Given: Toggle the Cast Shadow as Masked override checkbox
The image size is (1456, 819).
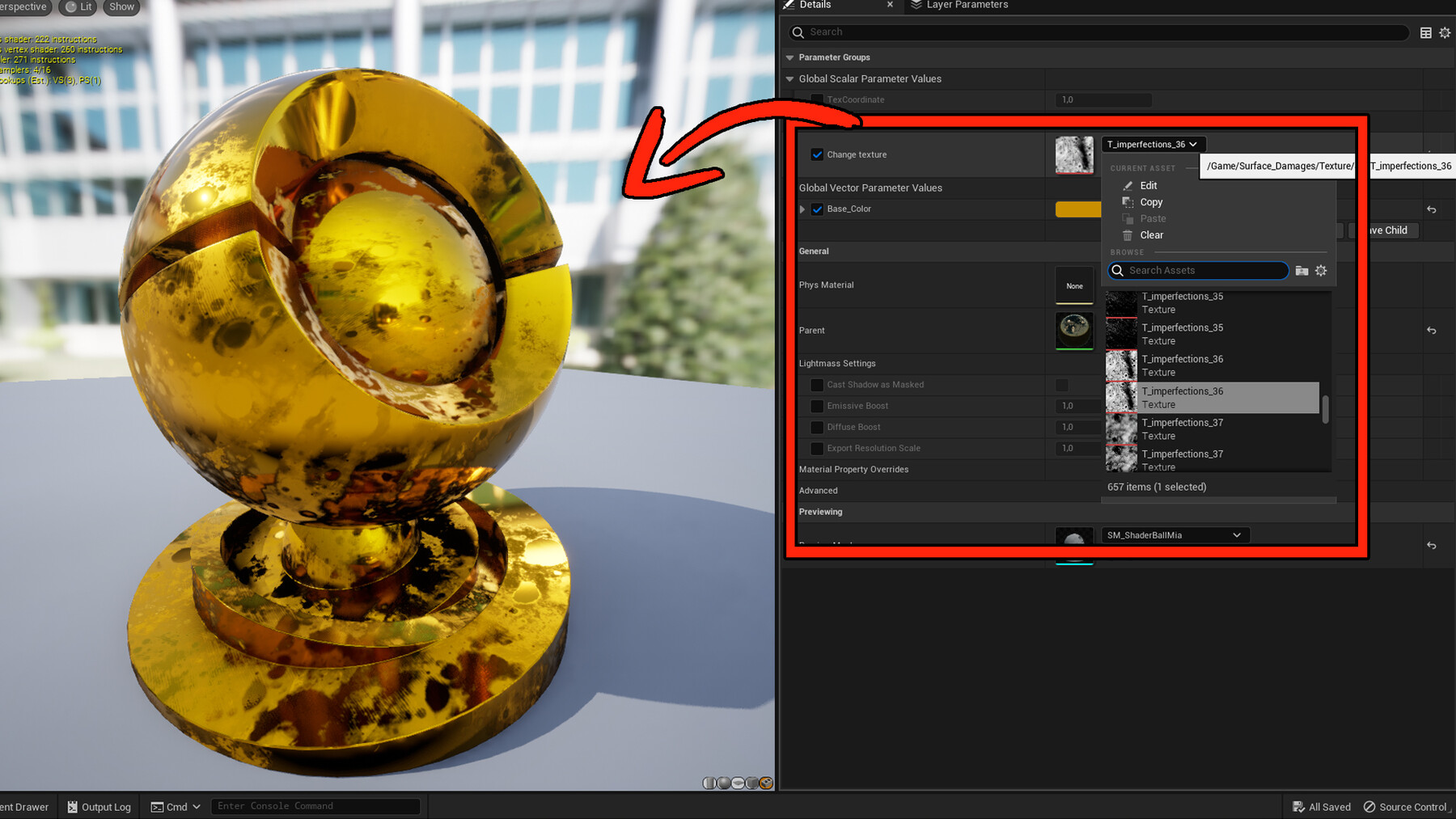Looking at the screenshot, I should click(817, 385).
